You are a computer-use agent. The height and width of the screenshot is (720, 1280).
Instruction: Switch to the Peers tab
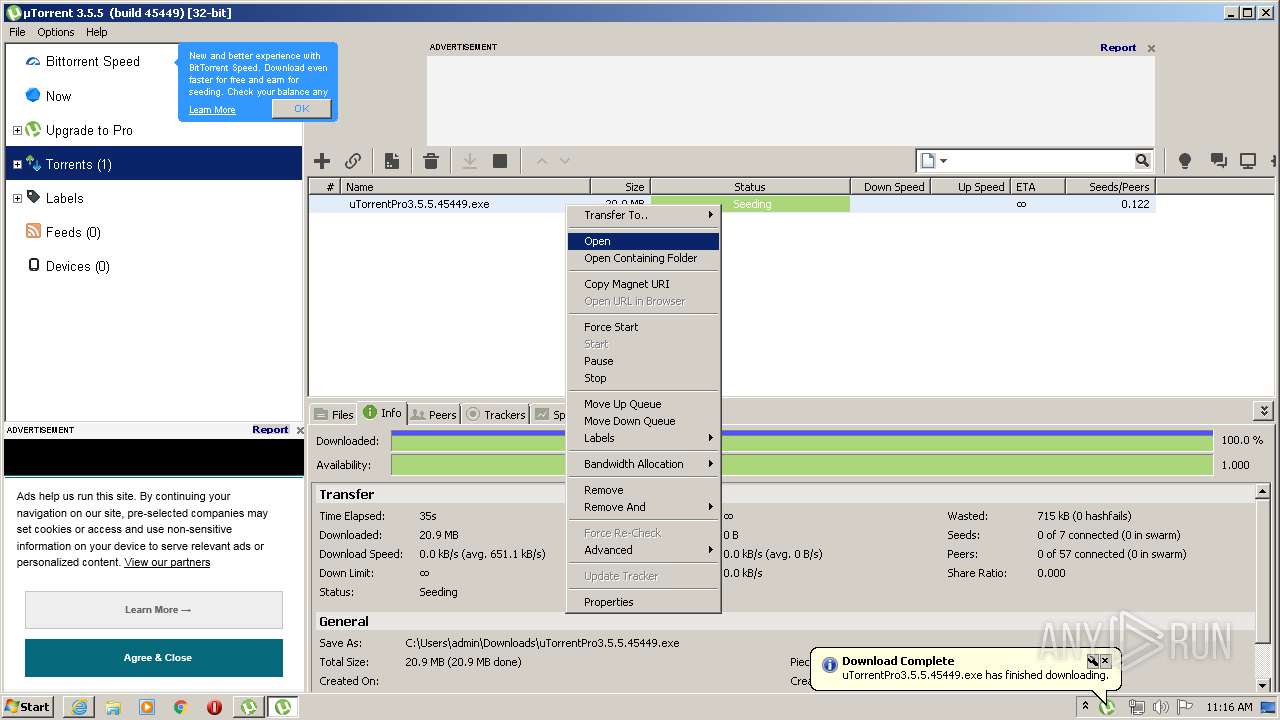(433, 414)
